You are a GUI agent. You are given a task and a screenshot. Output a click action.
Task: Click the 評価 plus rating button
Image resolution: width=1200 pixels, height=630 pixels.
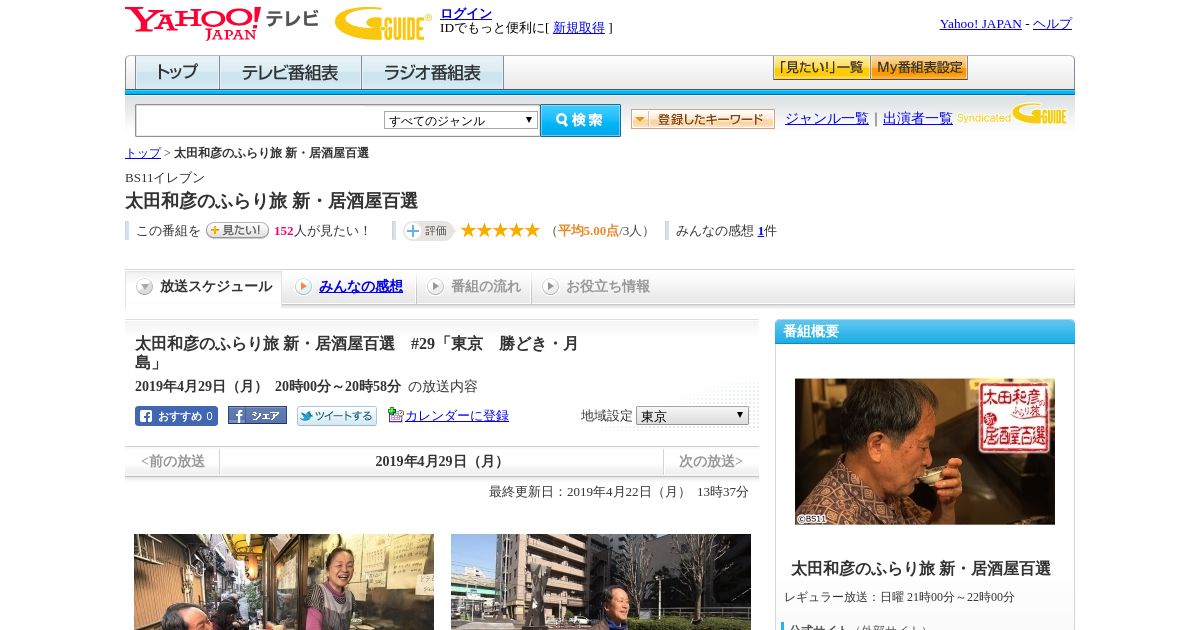429,230
